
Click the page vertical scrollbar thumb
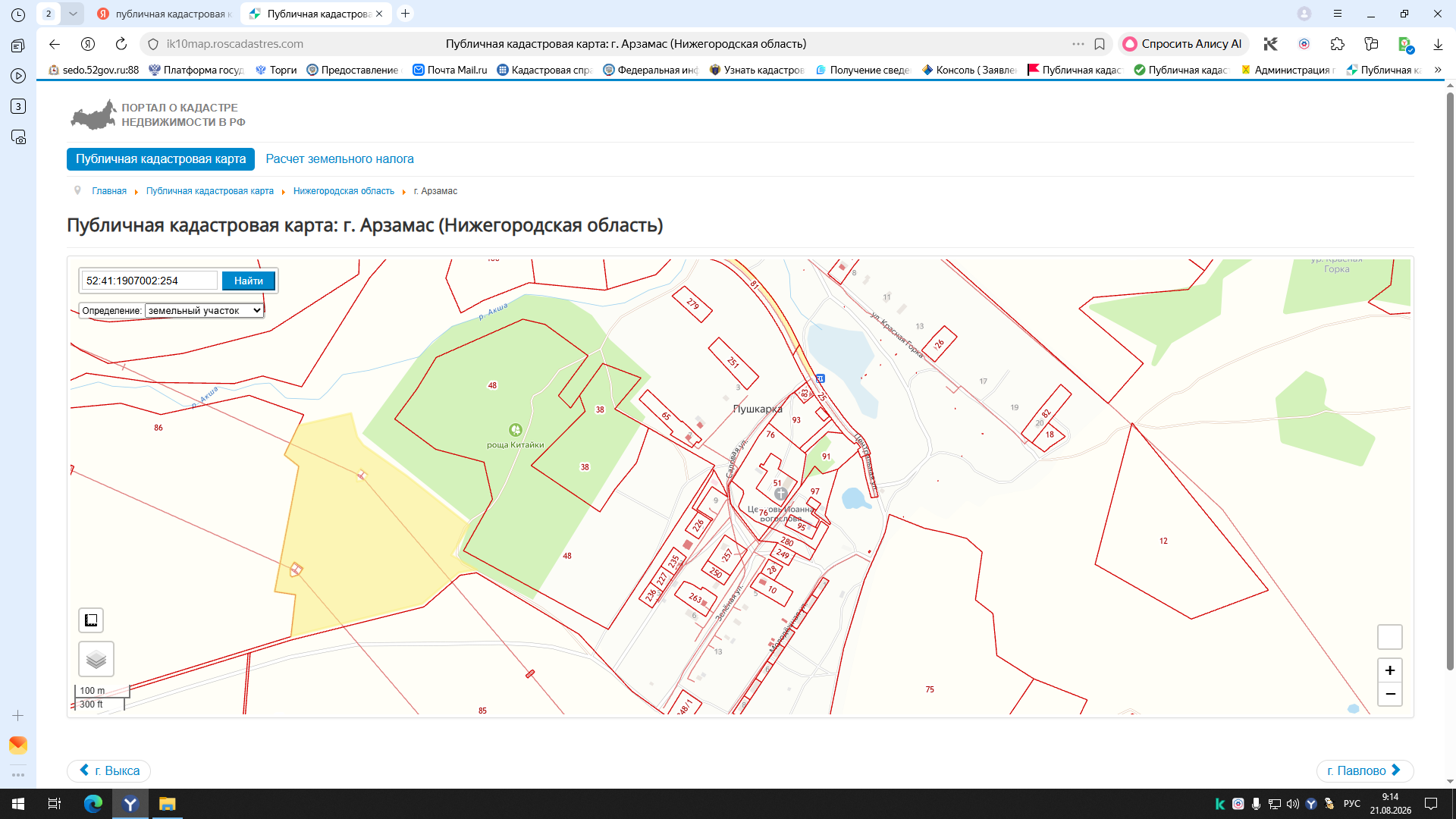(1450, 379)
